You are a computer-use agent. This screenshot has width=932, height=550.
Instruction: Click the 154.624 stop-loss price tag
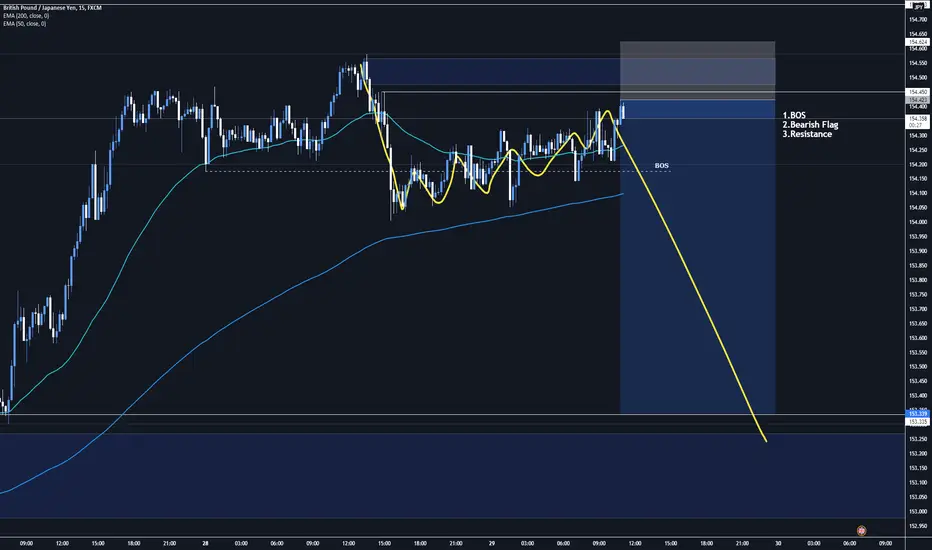point(918,42)
